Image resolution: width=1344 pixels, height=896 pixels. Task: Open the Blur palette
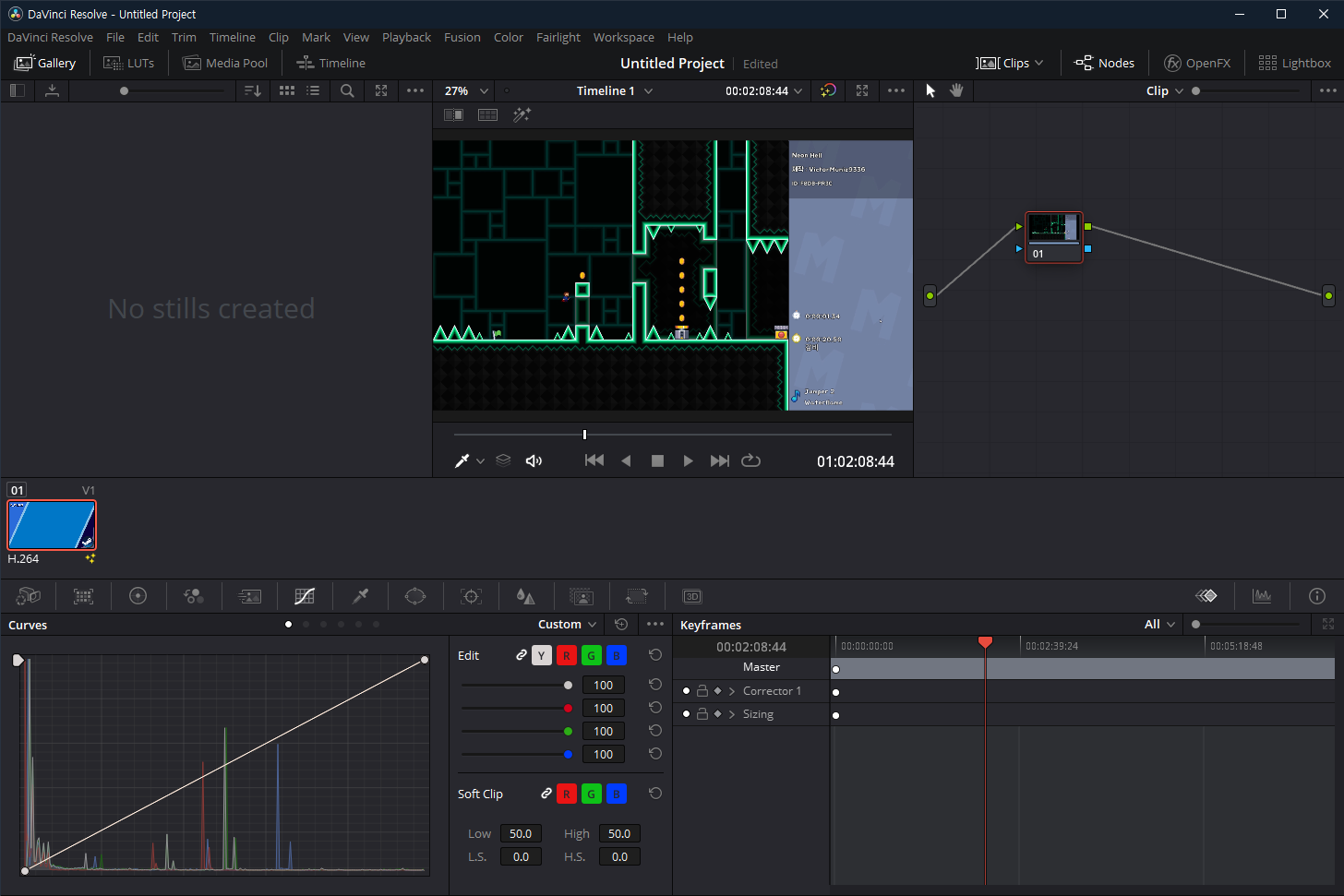tap(526, 596)
